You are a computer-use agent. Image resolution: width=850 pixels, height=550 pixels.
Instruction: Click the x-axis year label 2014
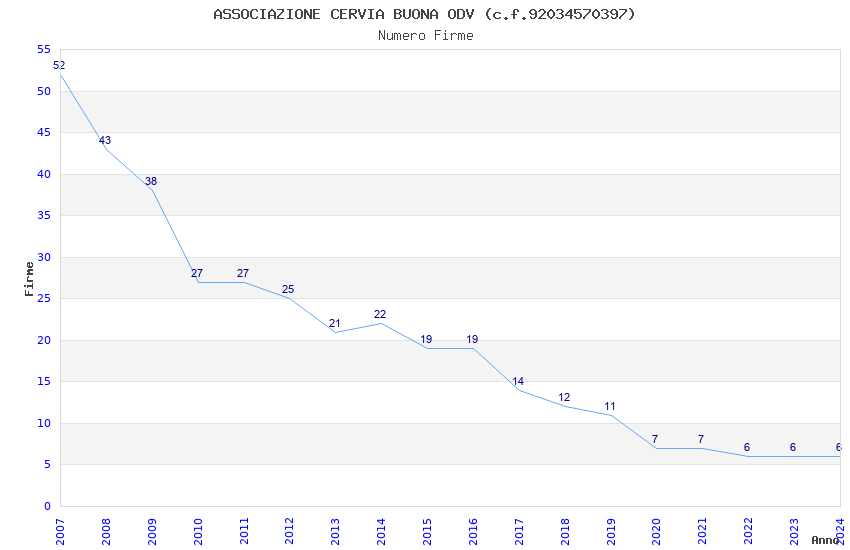(x=381, y=532)
